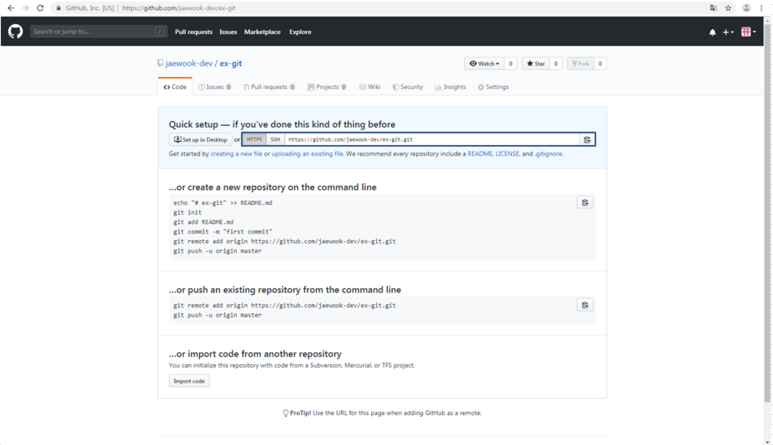Click the Import code button
The width and height of the screenshot is (773, 445).
click(189, 381)
